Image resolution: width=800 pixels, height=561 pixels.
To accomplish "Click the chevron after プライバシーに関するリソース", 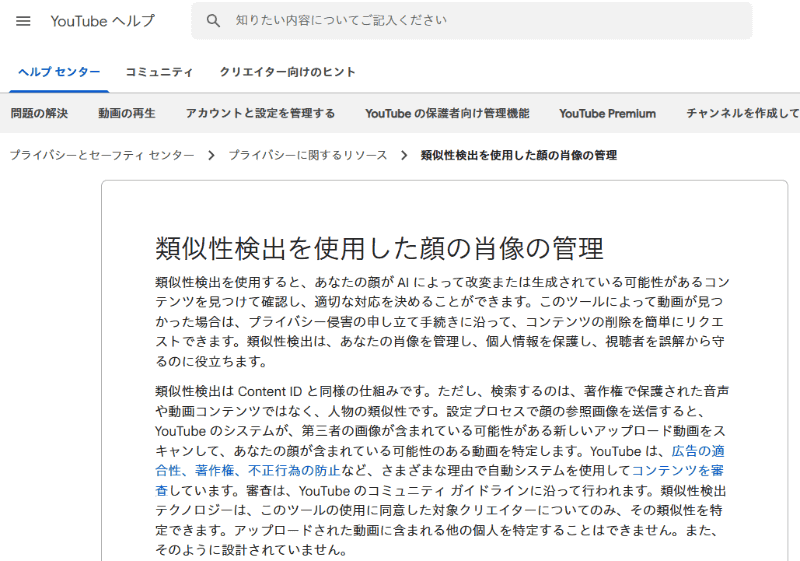I will (404, 155).
